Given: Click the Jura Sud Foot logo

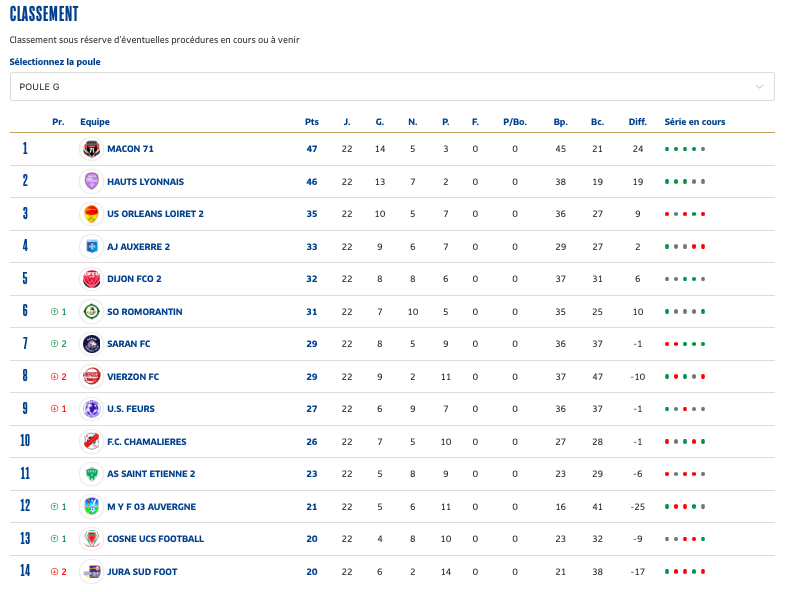Looking at the screenshot, I should [x=91, y=572].
